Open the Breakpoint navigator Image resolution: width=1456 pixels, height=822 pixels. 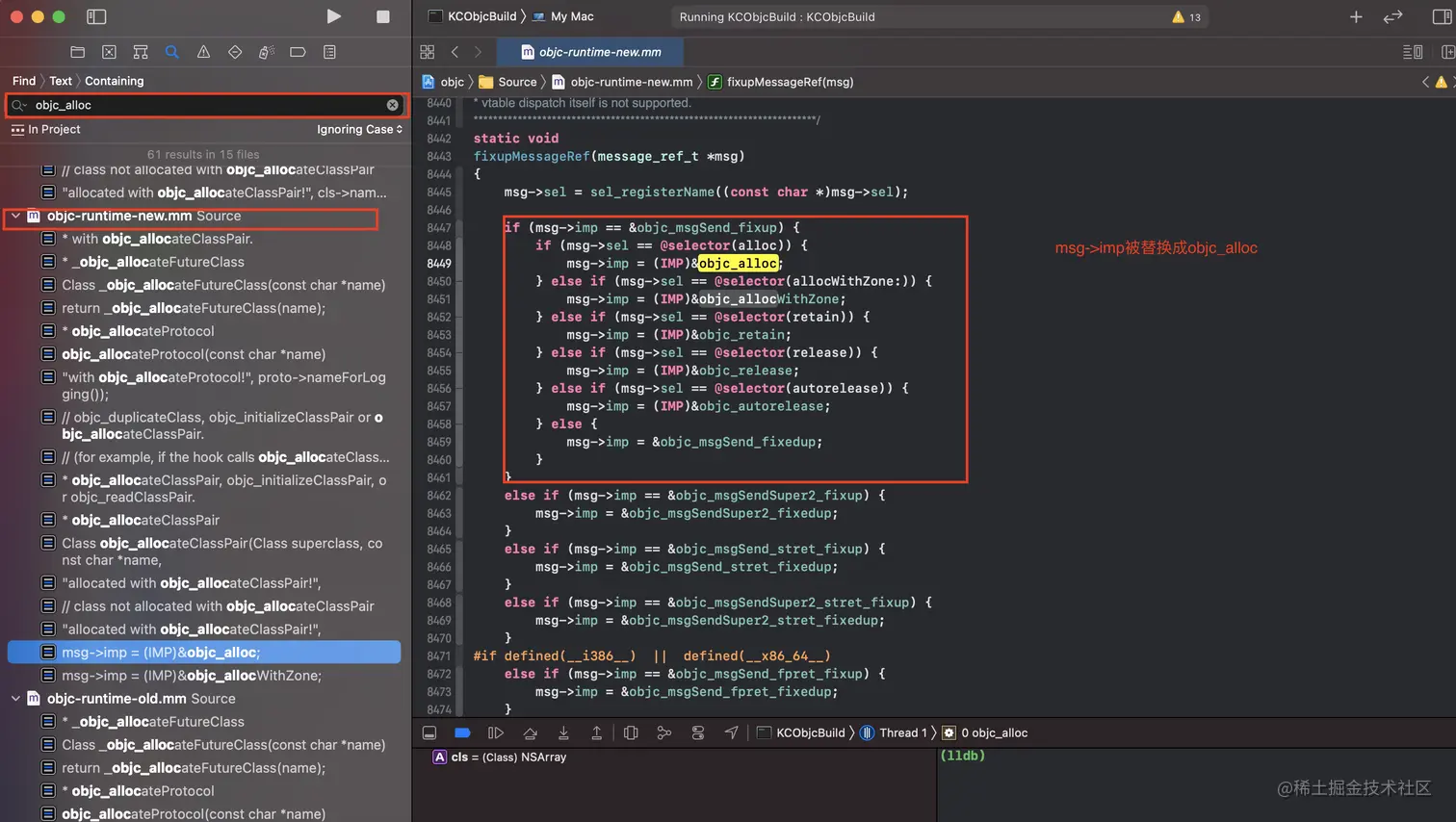pos(298,52)
